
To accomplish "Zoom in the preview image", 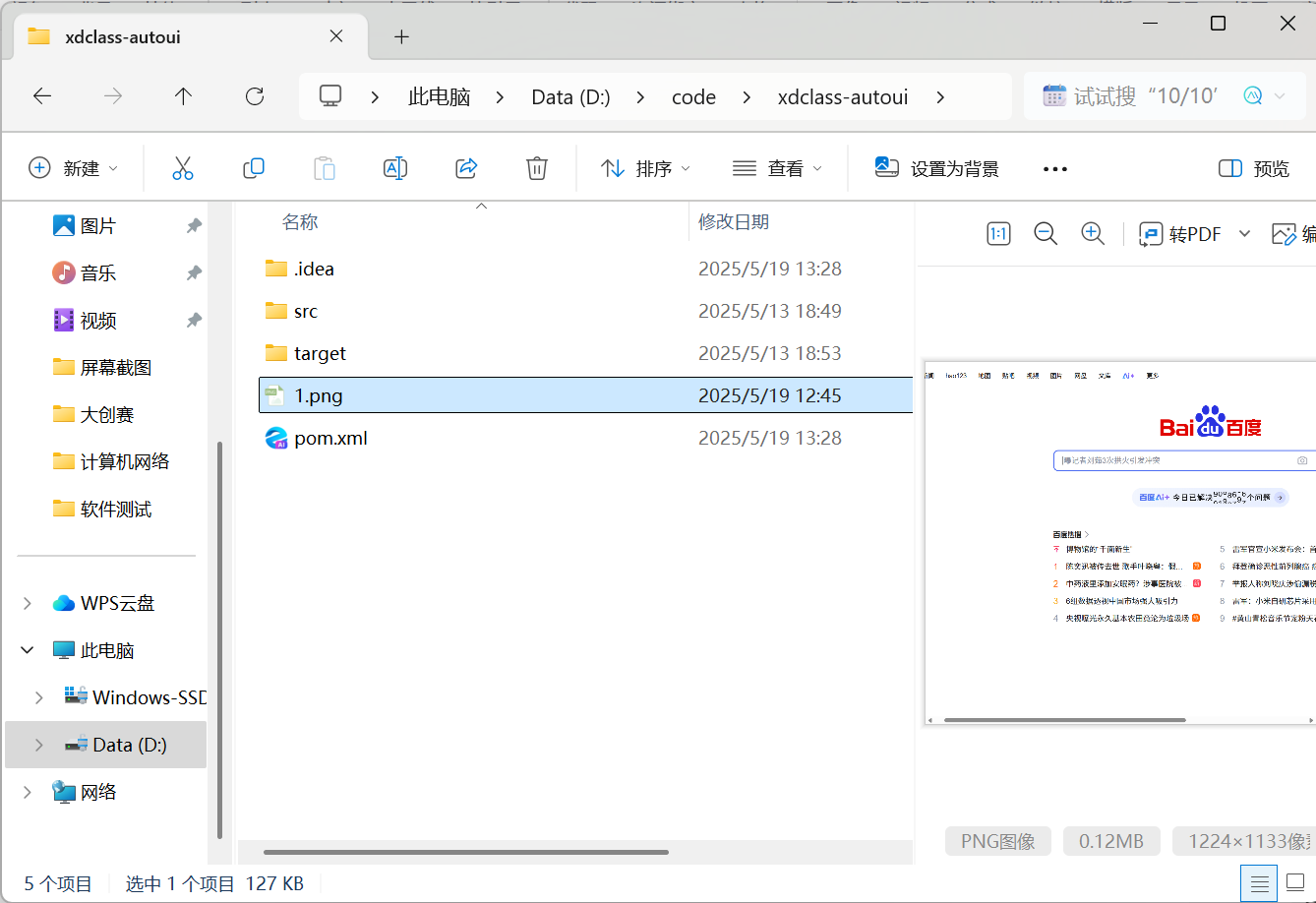I will [1093, 234].
